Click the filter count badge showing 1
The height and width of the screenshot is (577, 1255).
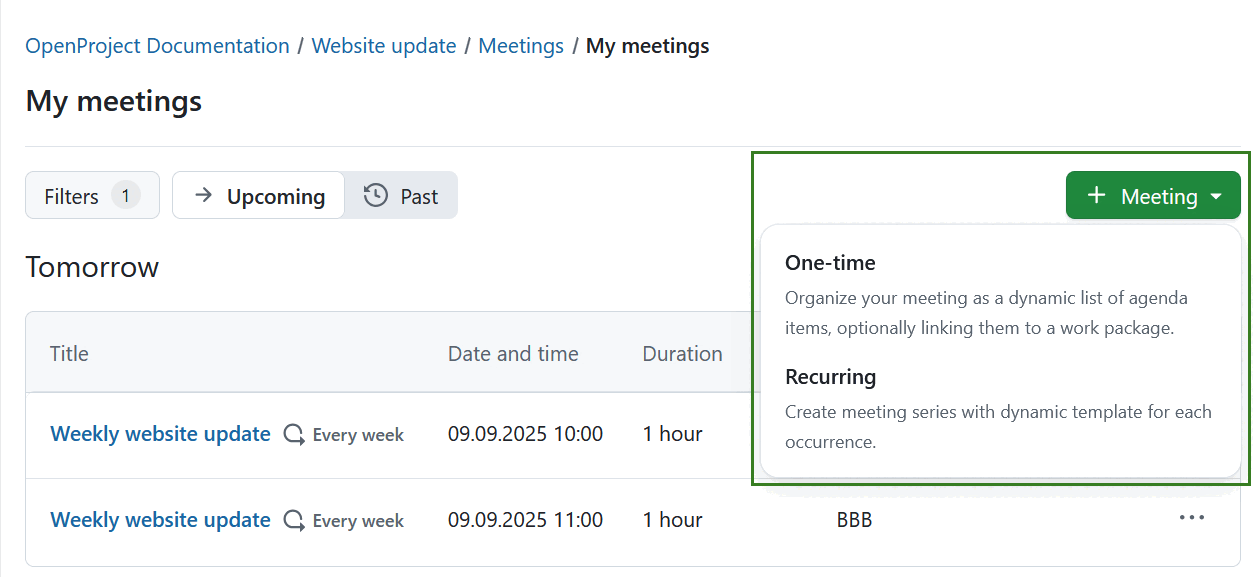pos(128,195)
